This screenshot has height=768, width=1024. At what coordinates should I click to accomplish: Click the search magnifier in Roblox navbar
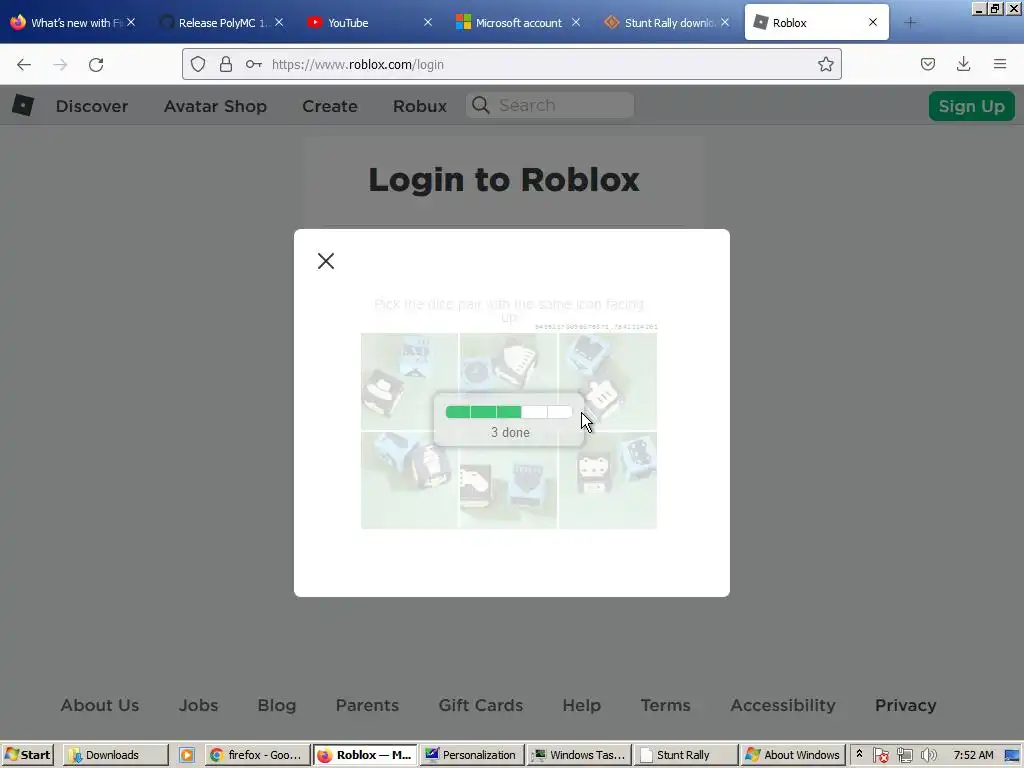tap(481, 105)
